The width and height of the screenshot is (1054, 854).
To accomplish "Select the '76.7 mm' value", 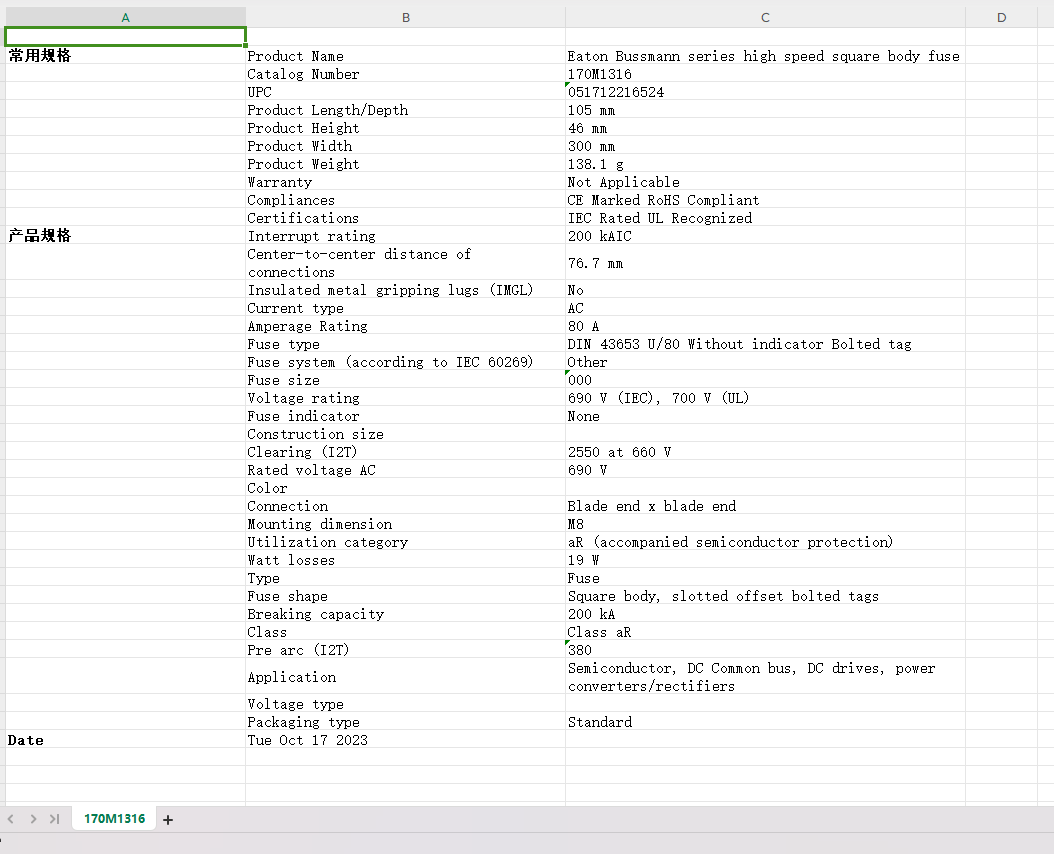I will (766, 263).
